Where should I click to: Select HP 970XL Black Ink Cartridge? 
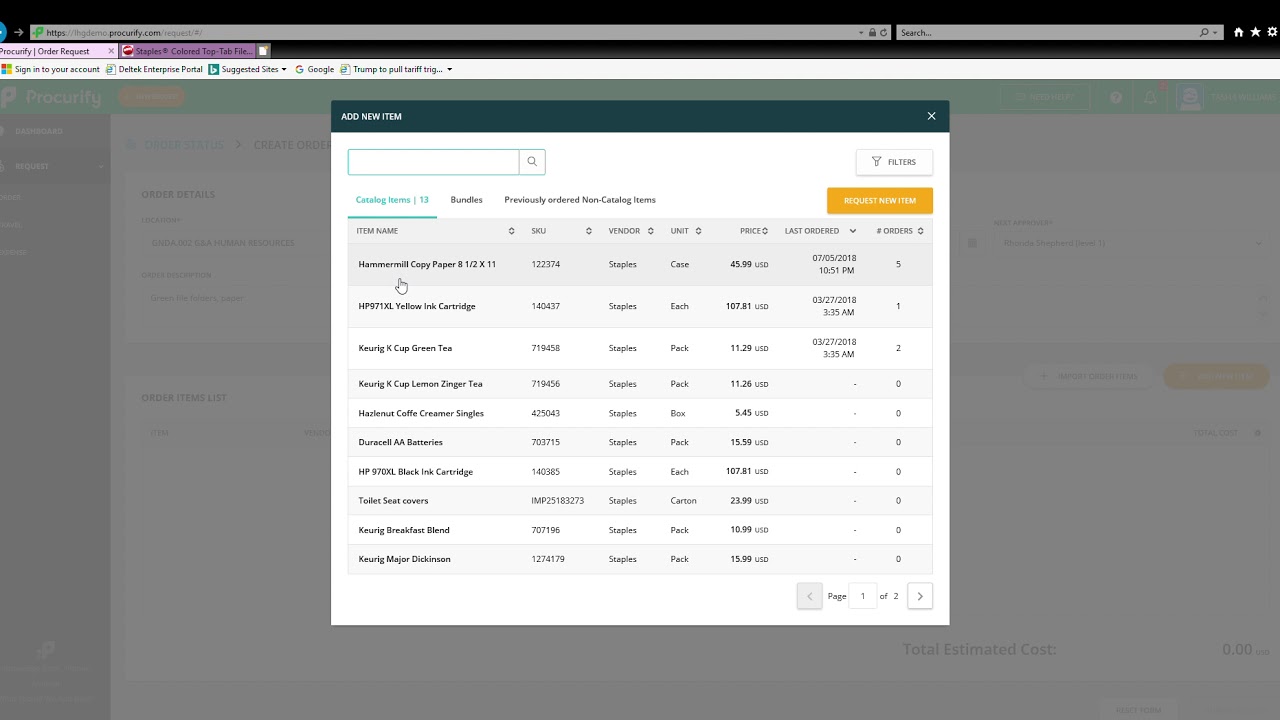pyautogui.click(x=415, y=472)
